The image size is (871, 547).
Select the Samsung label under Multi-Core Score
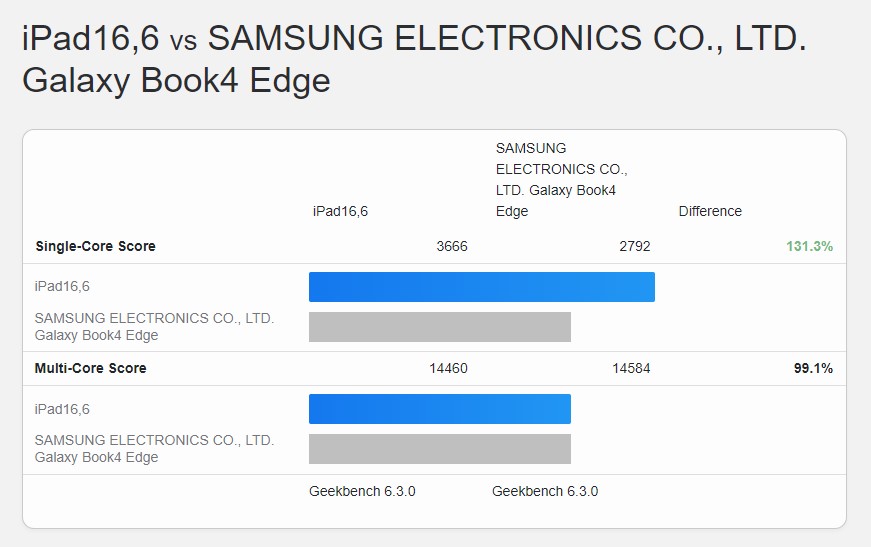point(154,449)
